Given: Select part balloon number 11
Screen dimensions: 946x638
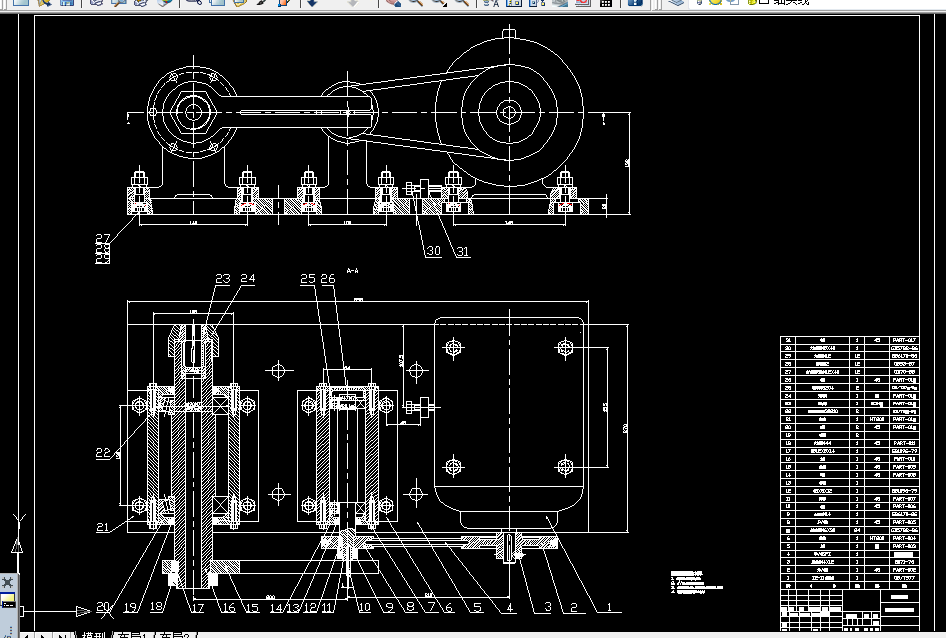Looking at the screenshot, I should (326, 607).
